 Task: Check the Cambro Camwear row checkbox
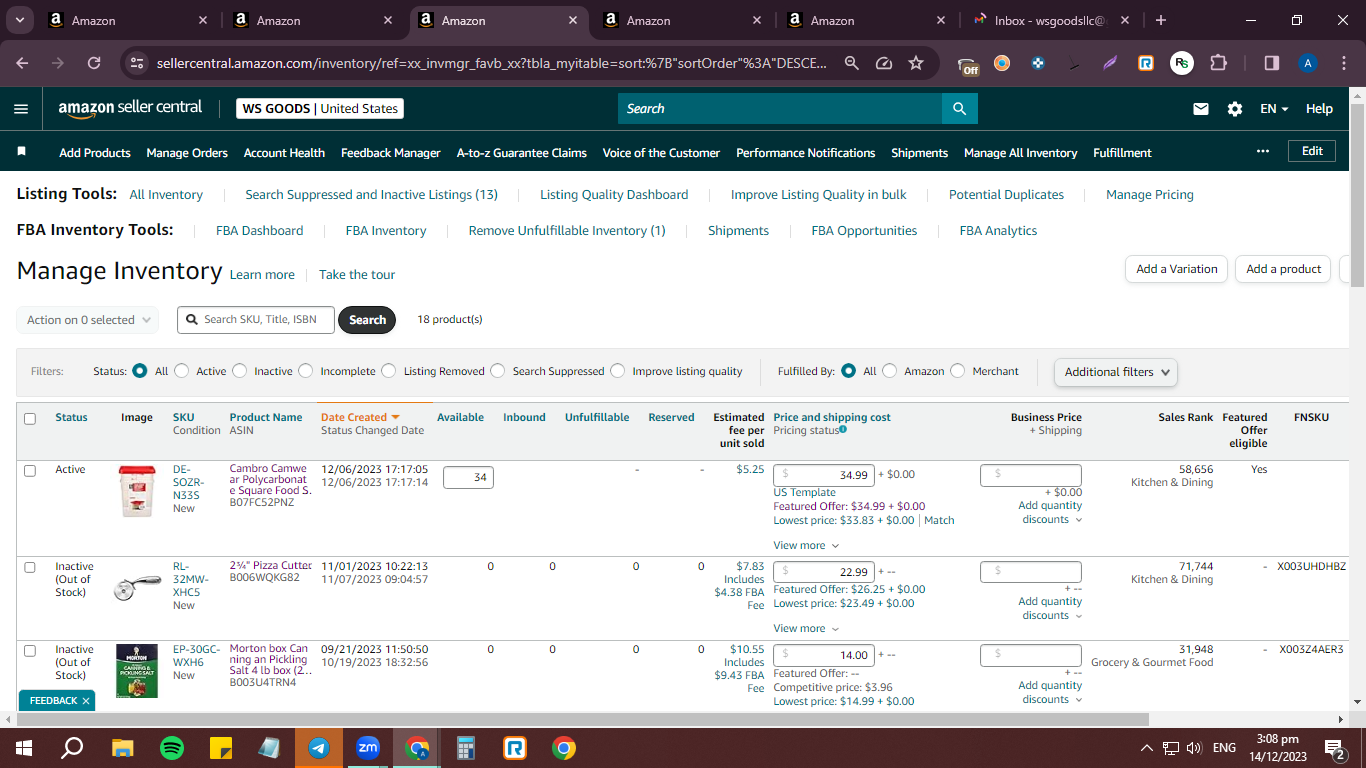(x=30, y=470)
